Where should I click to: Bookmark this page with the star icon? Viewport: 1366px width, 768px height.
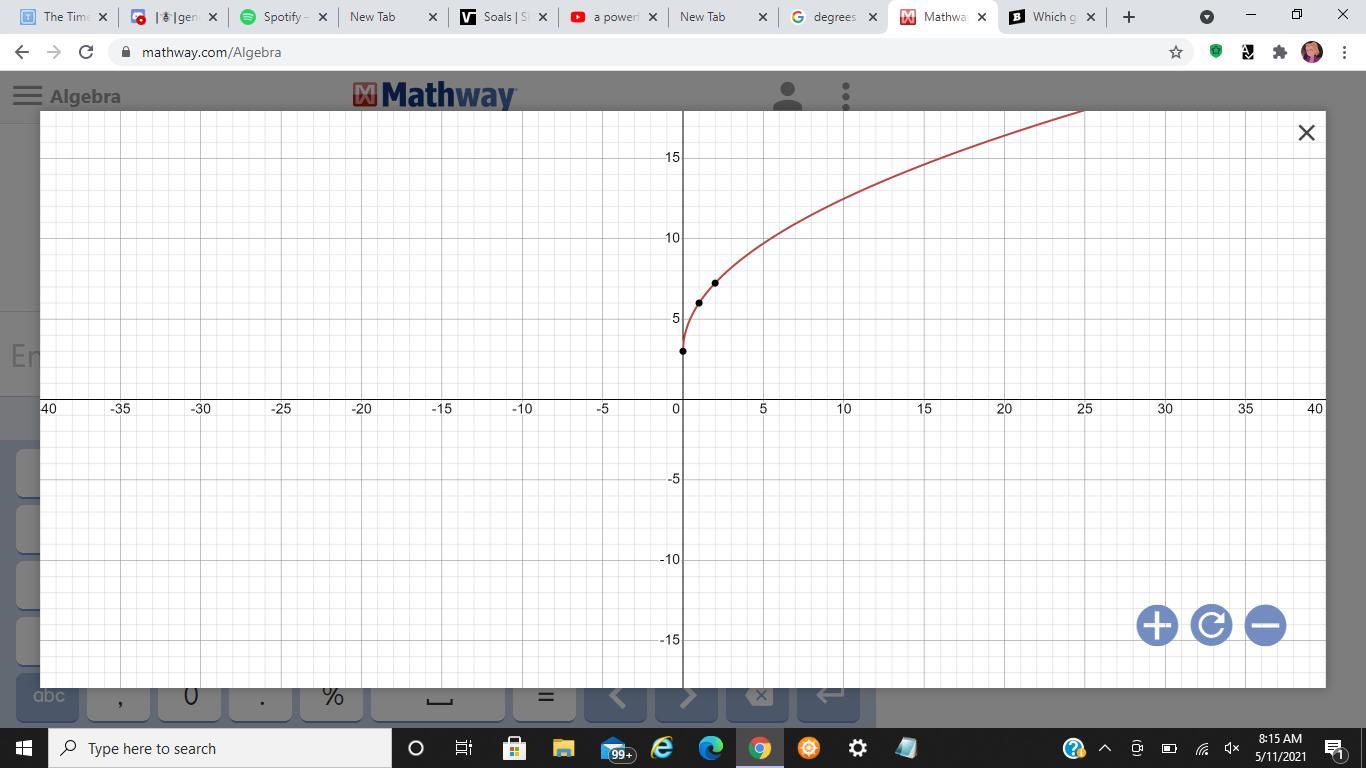pos(1176,52)
